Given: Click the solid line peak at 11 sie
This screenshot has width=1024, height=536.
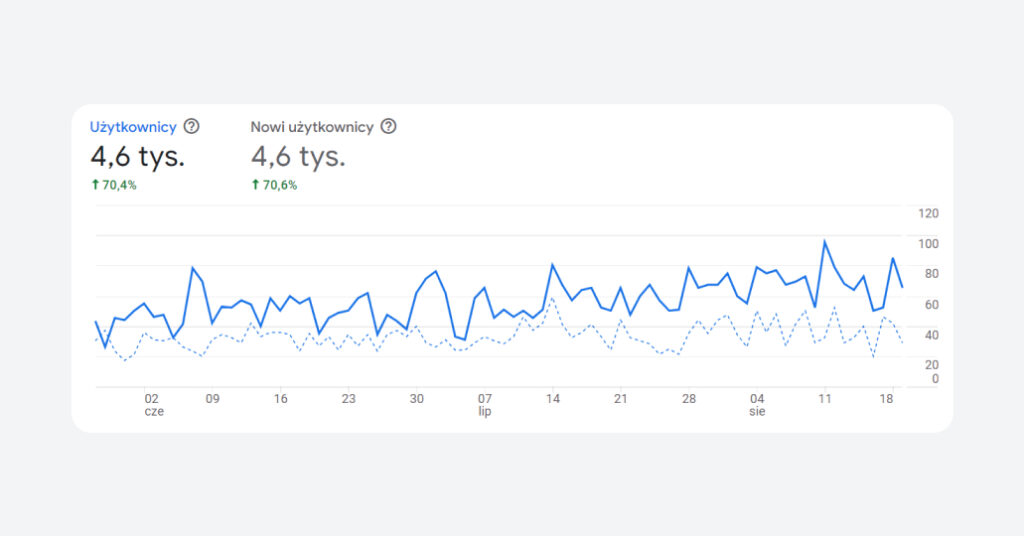Looking at the screenshot, I should (x=825, y=241).
